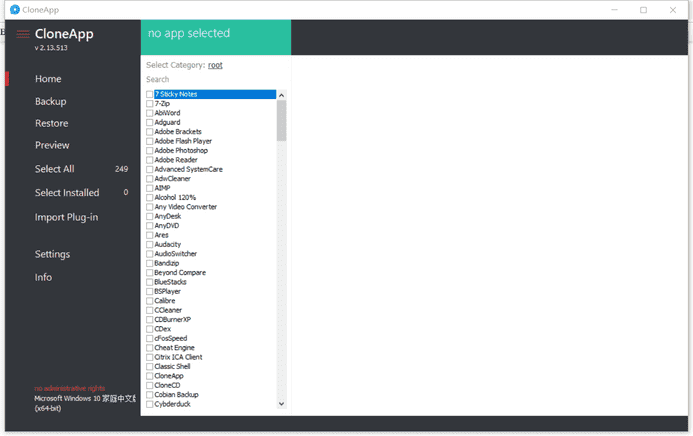Minimize the CloneApp window
693x436 pixels.
(x=614, y=10)
